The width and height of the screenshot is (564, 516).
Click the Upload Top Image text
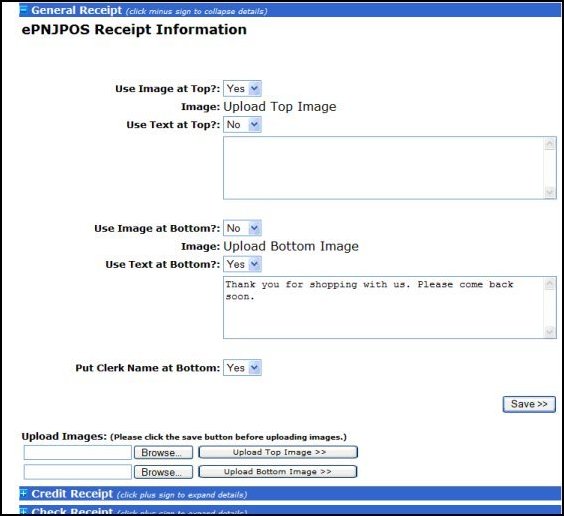pos(280,107)
